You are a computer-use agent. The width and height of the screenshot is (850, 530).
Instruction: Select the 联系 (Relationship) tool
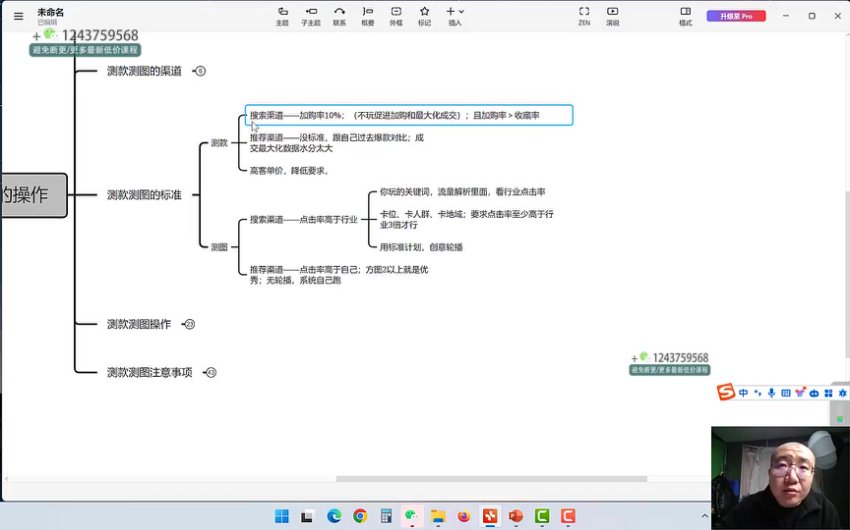pyautogui.click(x=340, y=15)
